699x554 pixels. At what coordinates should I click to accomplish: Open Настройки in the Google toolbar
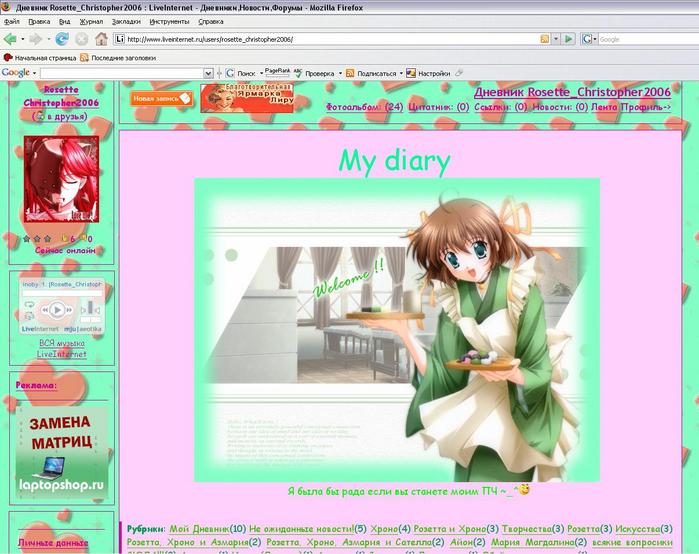click(x=428, y=73)
